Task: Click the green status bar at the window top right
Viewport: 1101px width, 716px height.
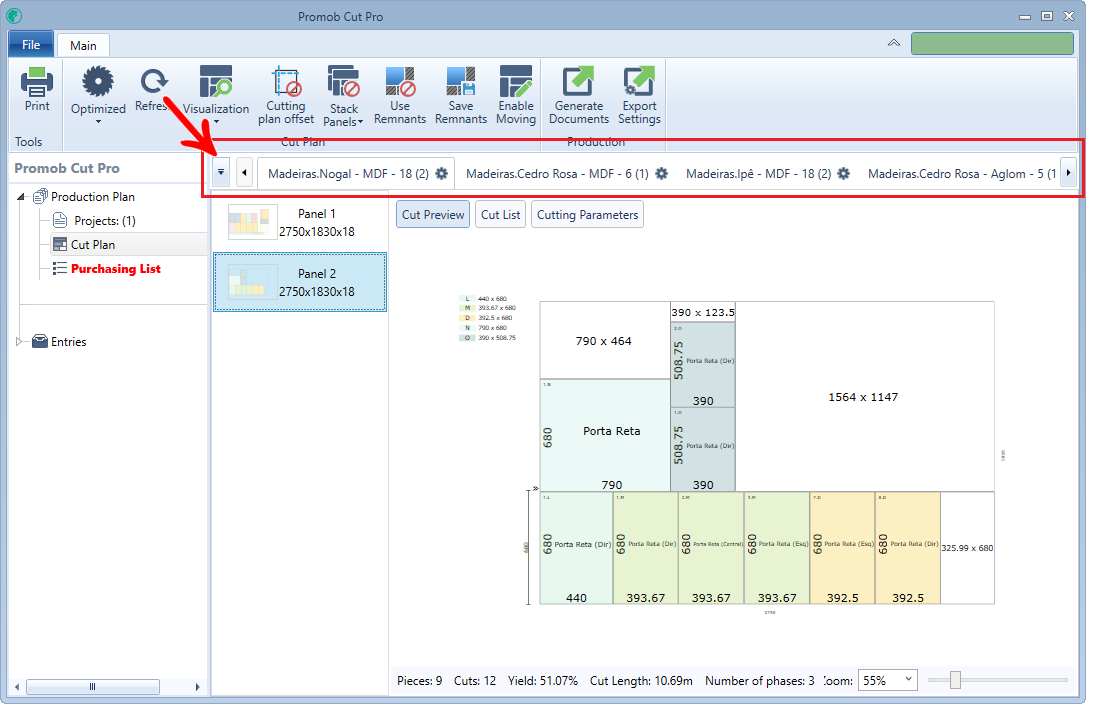Action: 992,44
